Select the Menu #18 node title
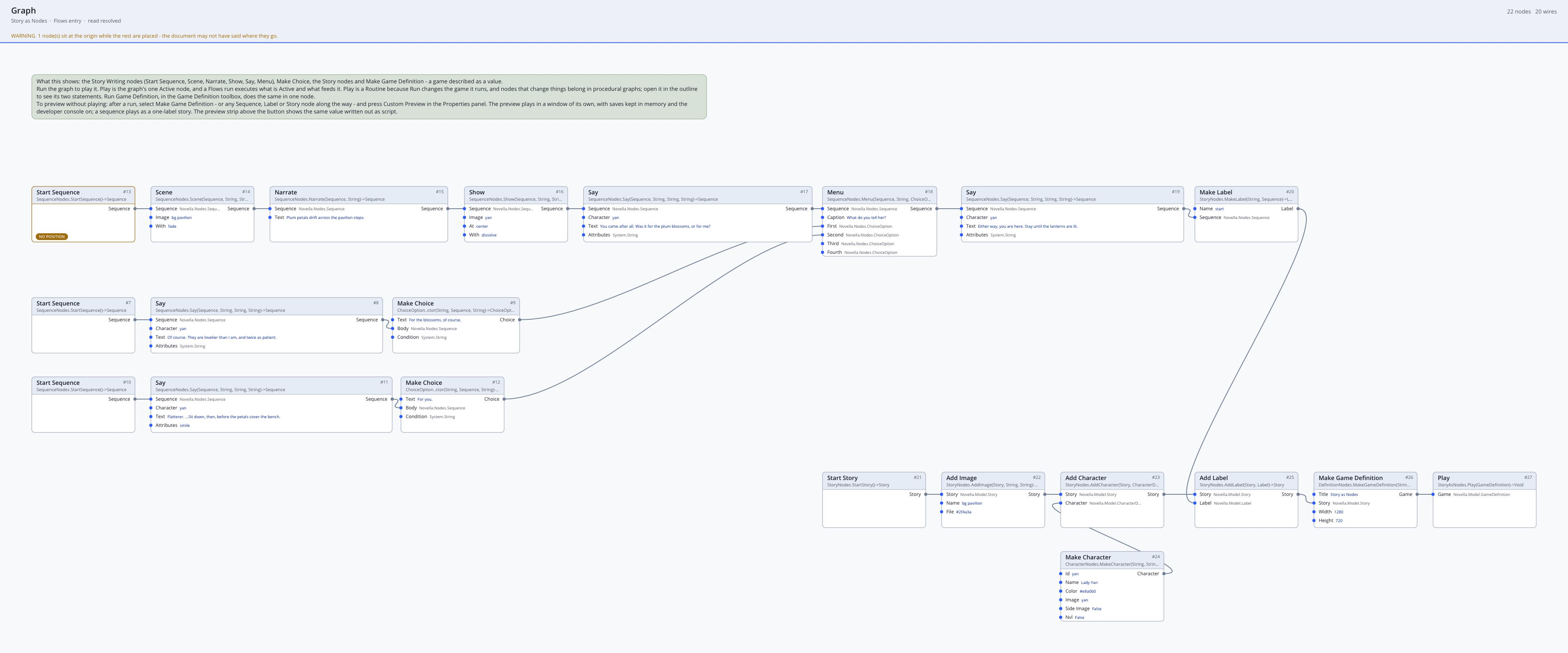The image size is (1568, 653). pos(835,192)
